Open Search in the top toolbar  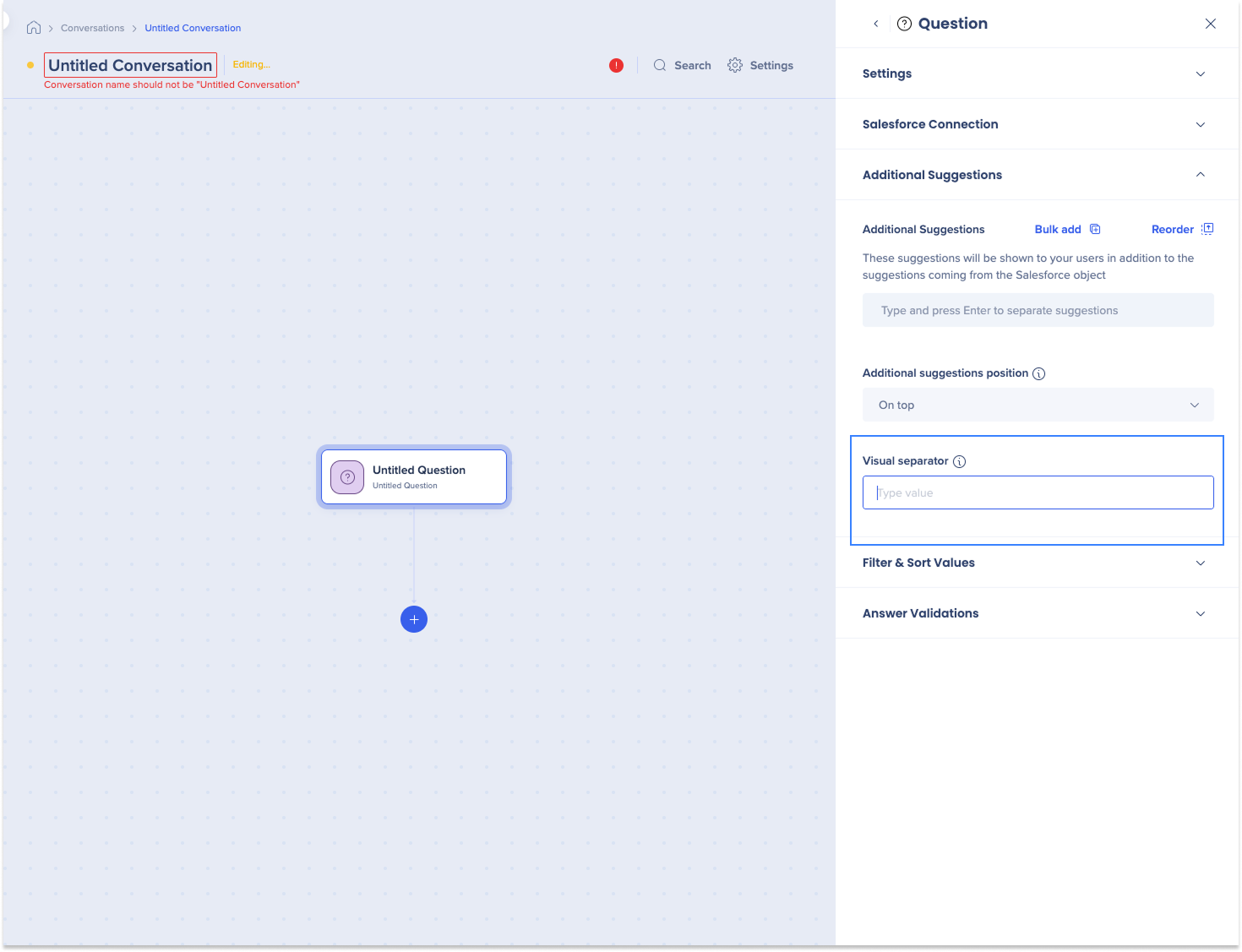[x=683, y=65]
